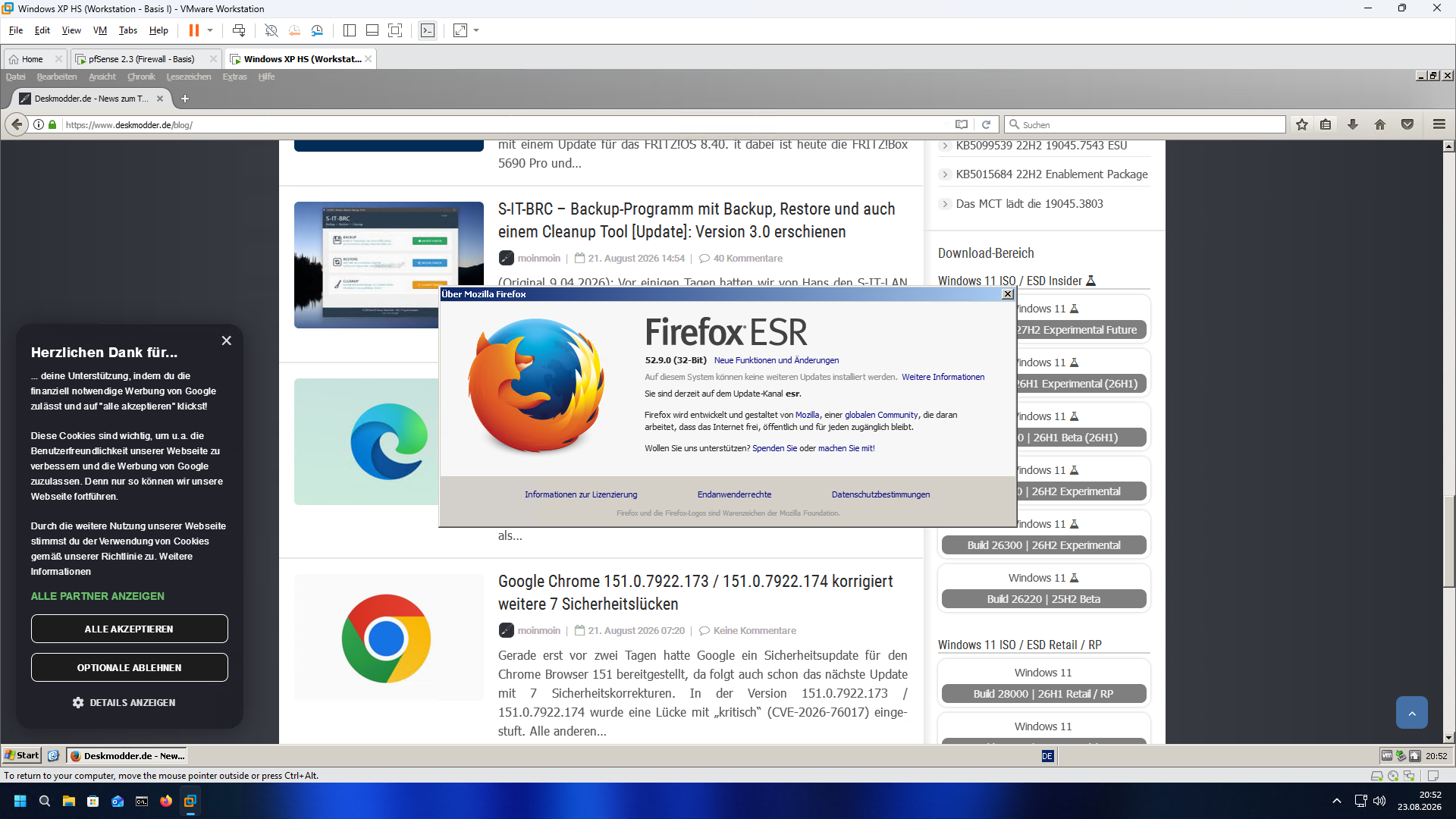Open the VMware File menu
1456x819 pixels.
point(16,30)
